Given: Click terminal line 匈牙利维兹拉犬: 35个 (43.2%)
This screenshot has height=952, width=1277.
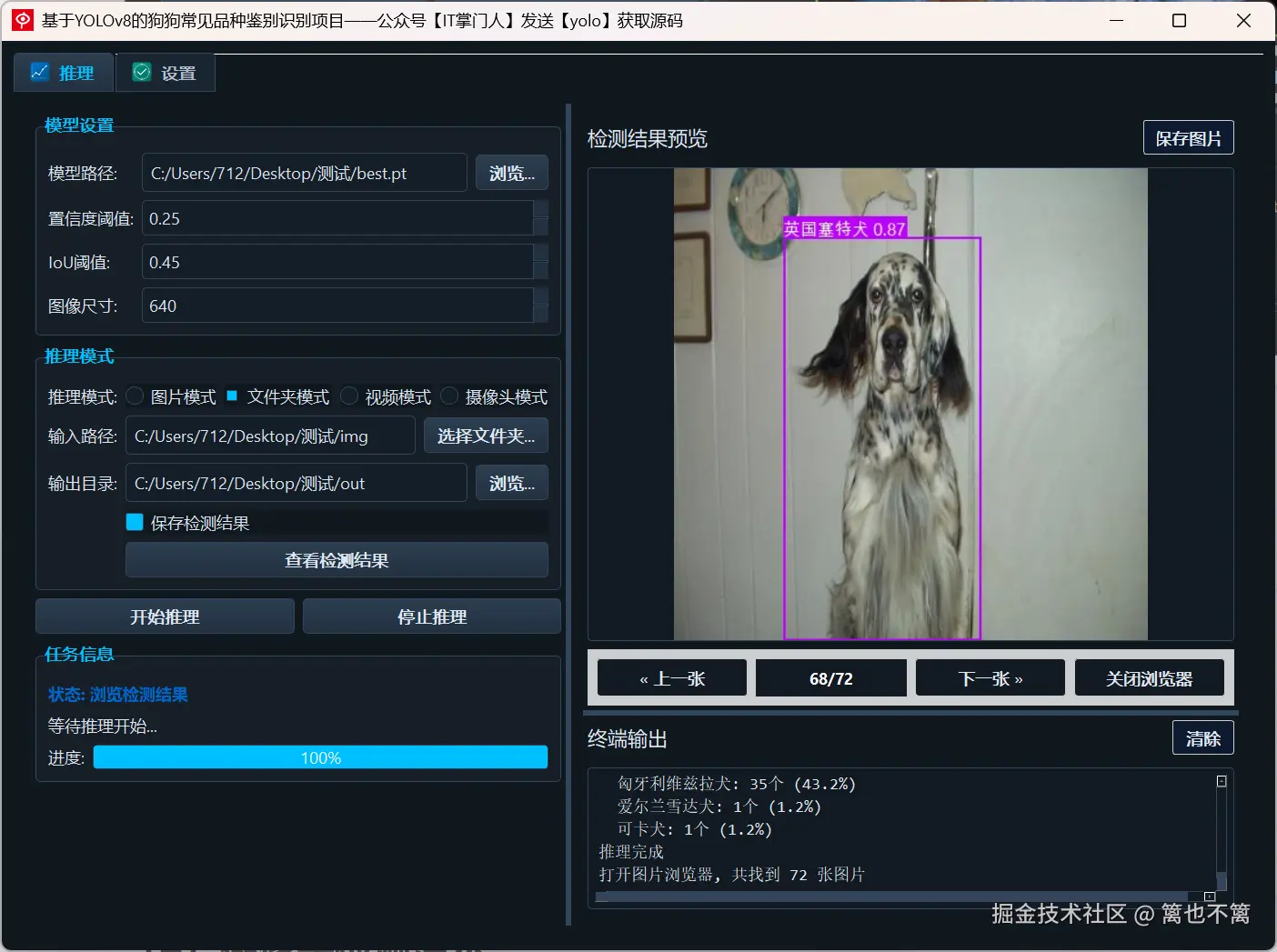Looking at the screenshot, I should (x=737, y=783).
